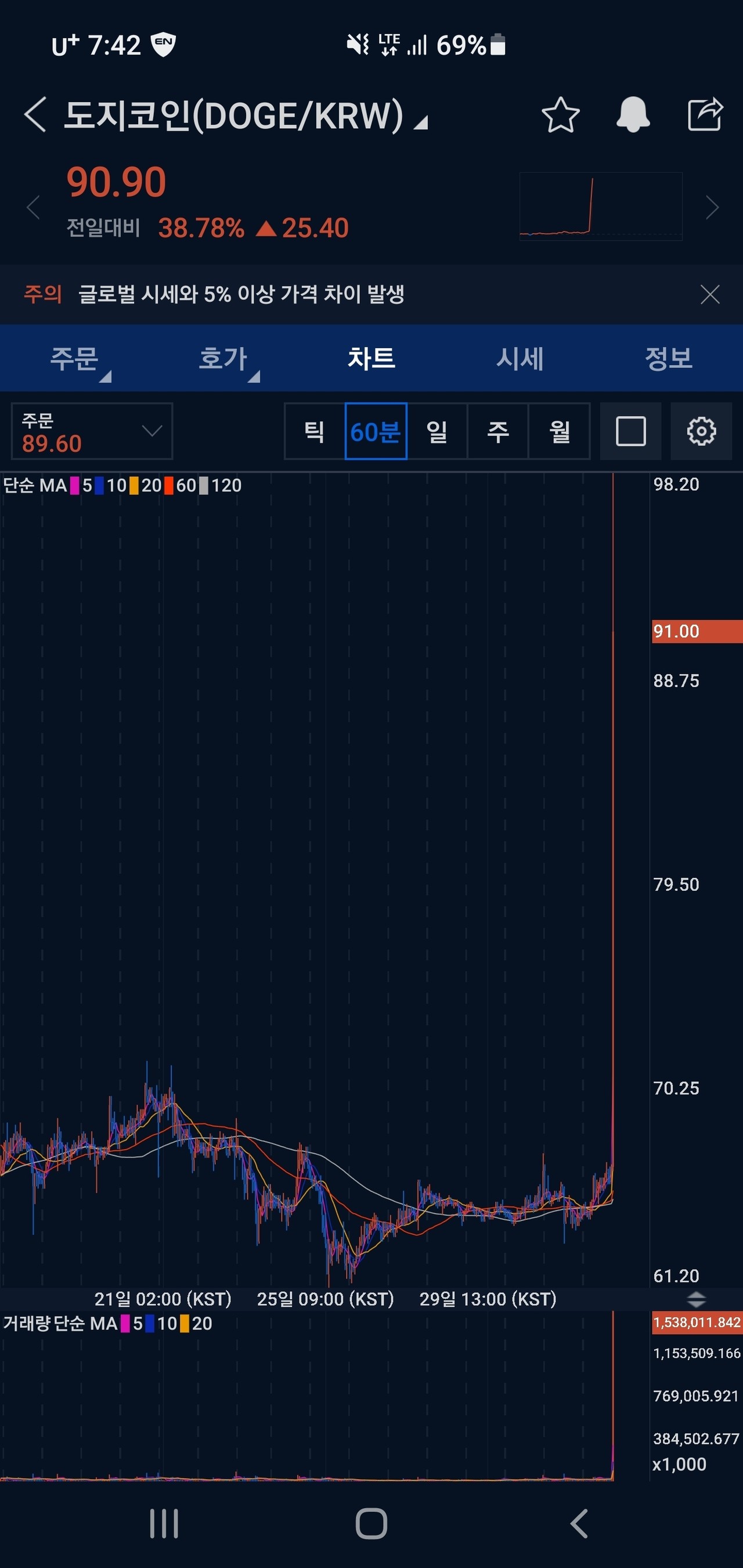
Task: Go to previous coin with left chevron
Action: [34, 208]
